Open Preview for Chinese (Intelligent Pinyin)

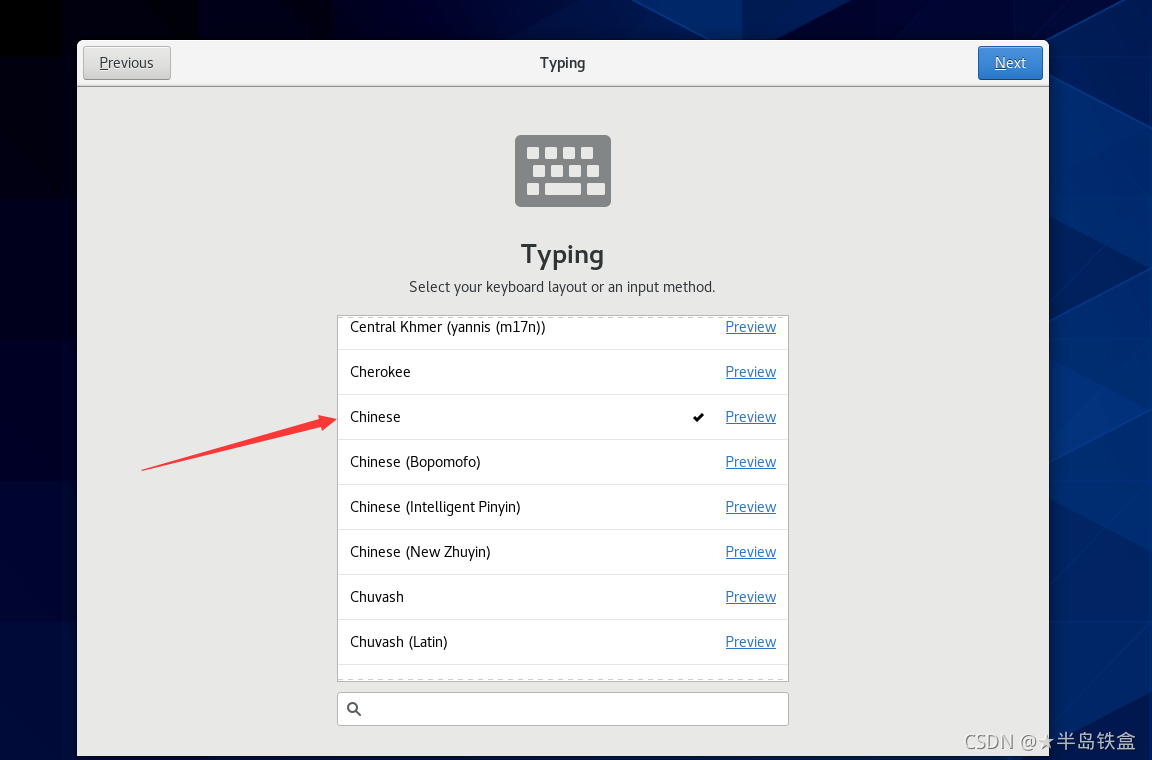point(750,506)
